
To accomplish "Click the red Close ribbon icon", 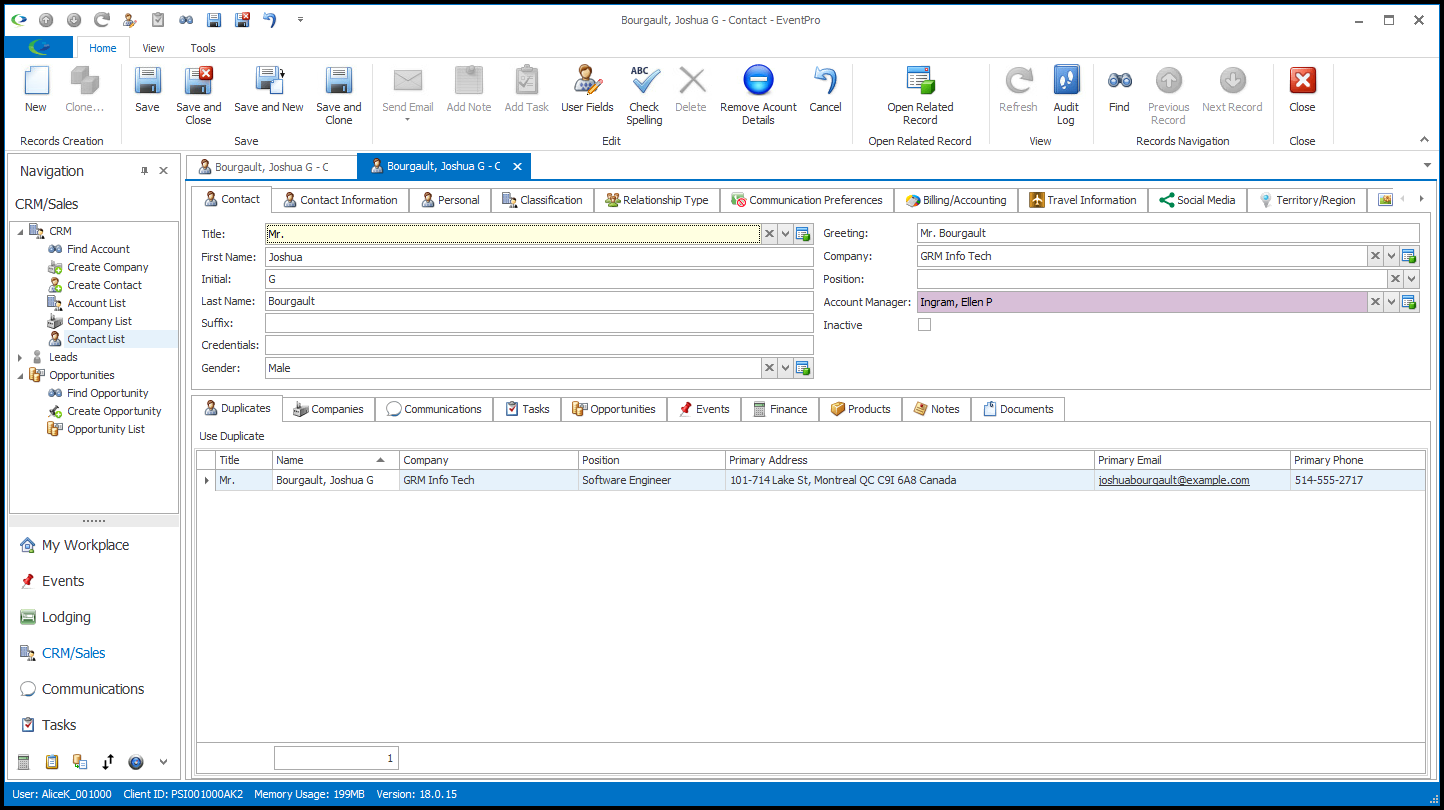I will coord(1302,81).
